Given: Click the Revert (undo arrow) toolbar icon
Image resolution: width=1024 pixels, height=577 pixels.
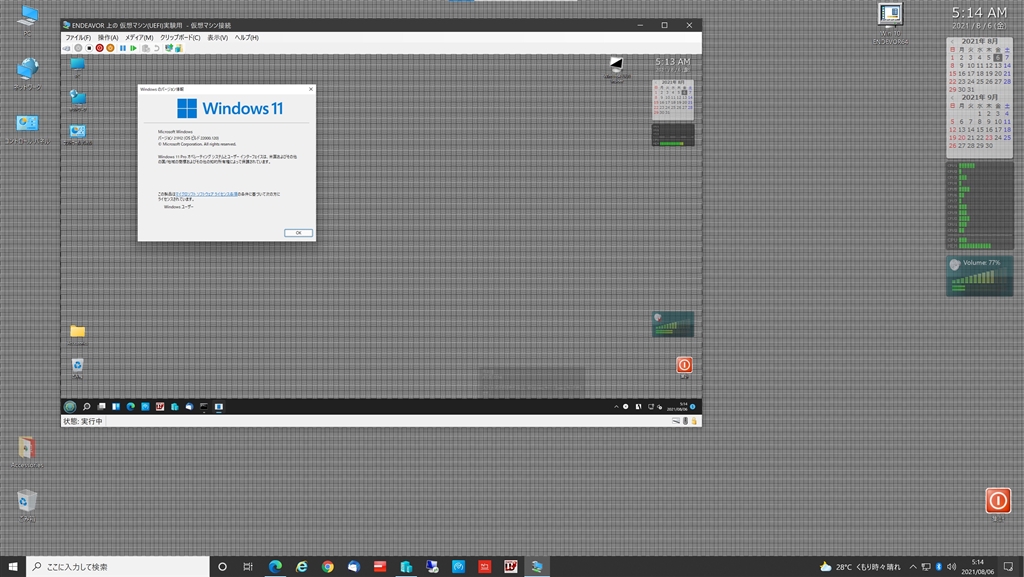Looking at the screenshot, I should (157, 48).
